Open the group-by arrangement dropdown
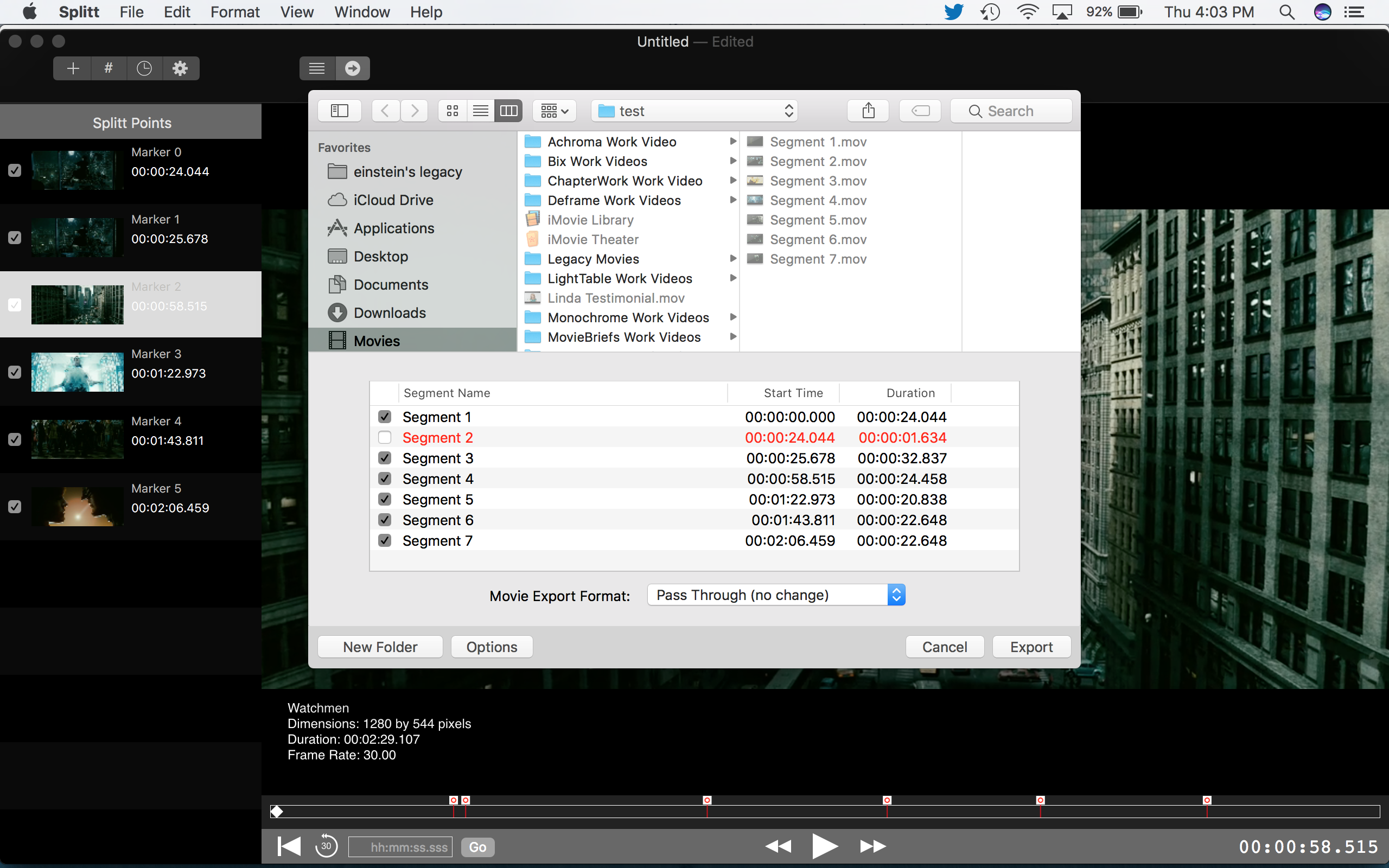 tap(555, 111)
